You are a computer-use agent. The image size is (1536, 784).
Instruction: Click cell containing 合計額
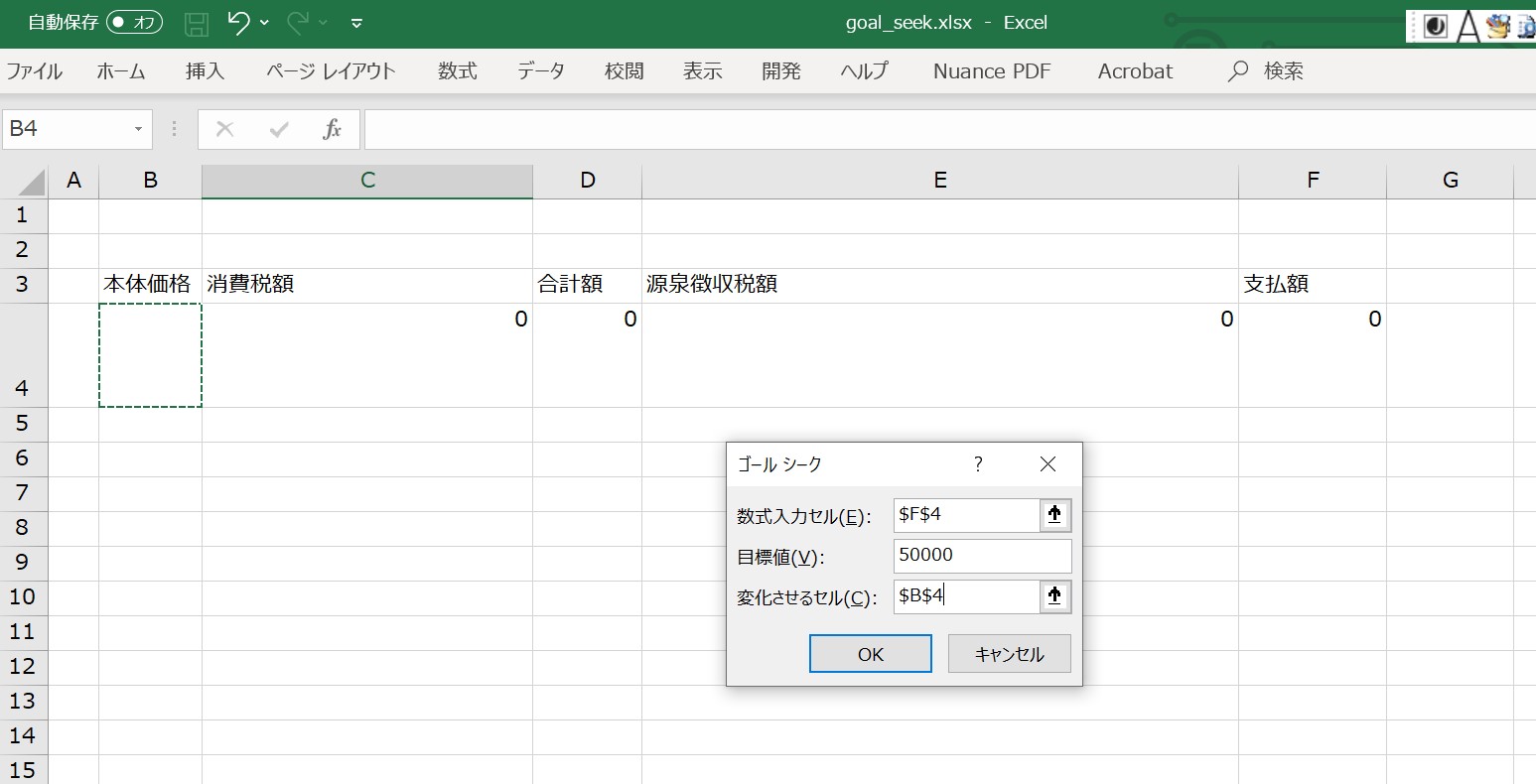pyautogui.click(x=588, y=285)
